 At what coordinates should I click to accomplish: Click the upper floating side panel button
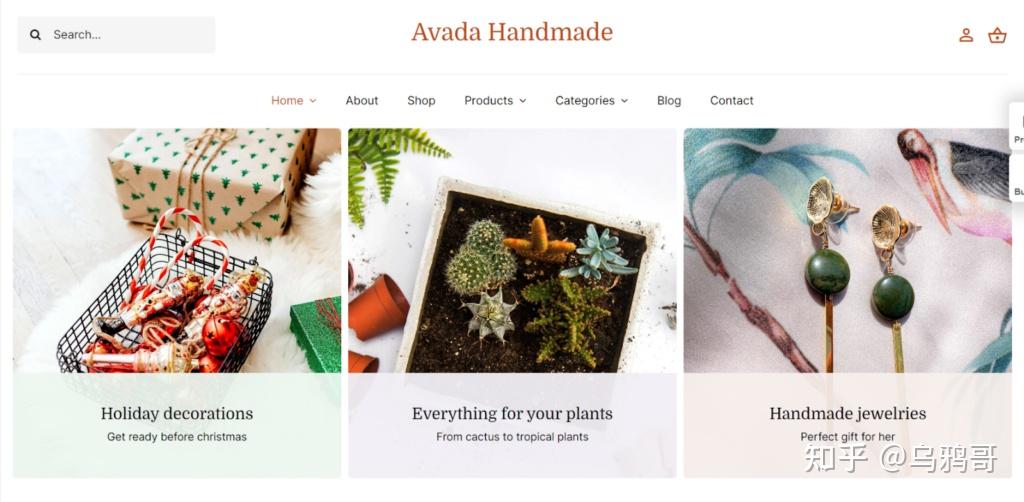click(x=1017, y=126)
